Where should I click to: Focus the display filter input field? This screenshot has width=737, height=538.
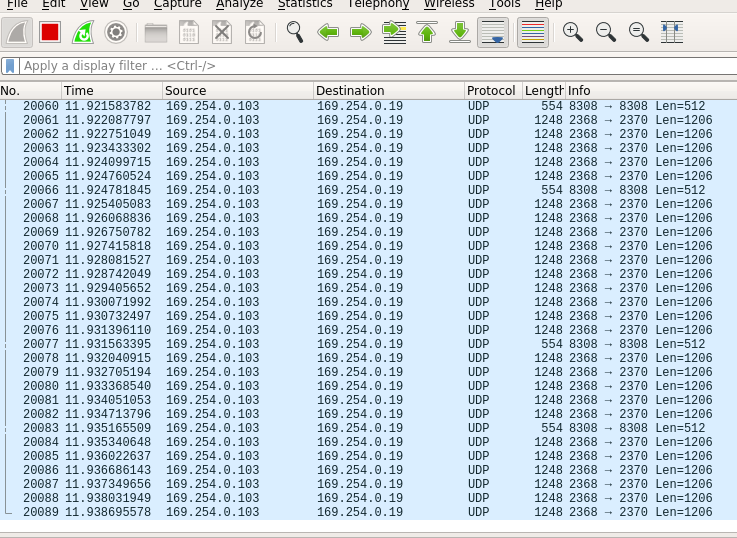click(x=376, y=66)
